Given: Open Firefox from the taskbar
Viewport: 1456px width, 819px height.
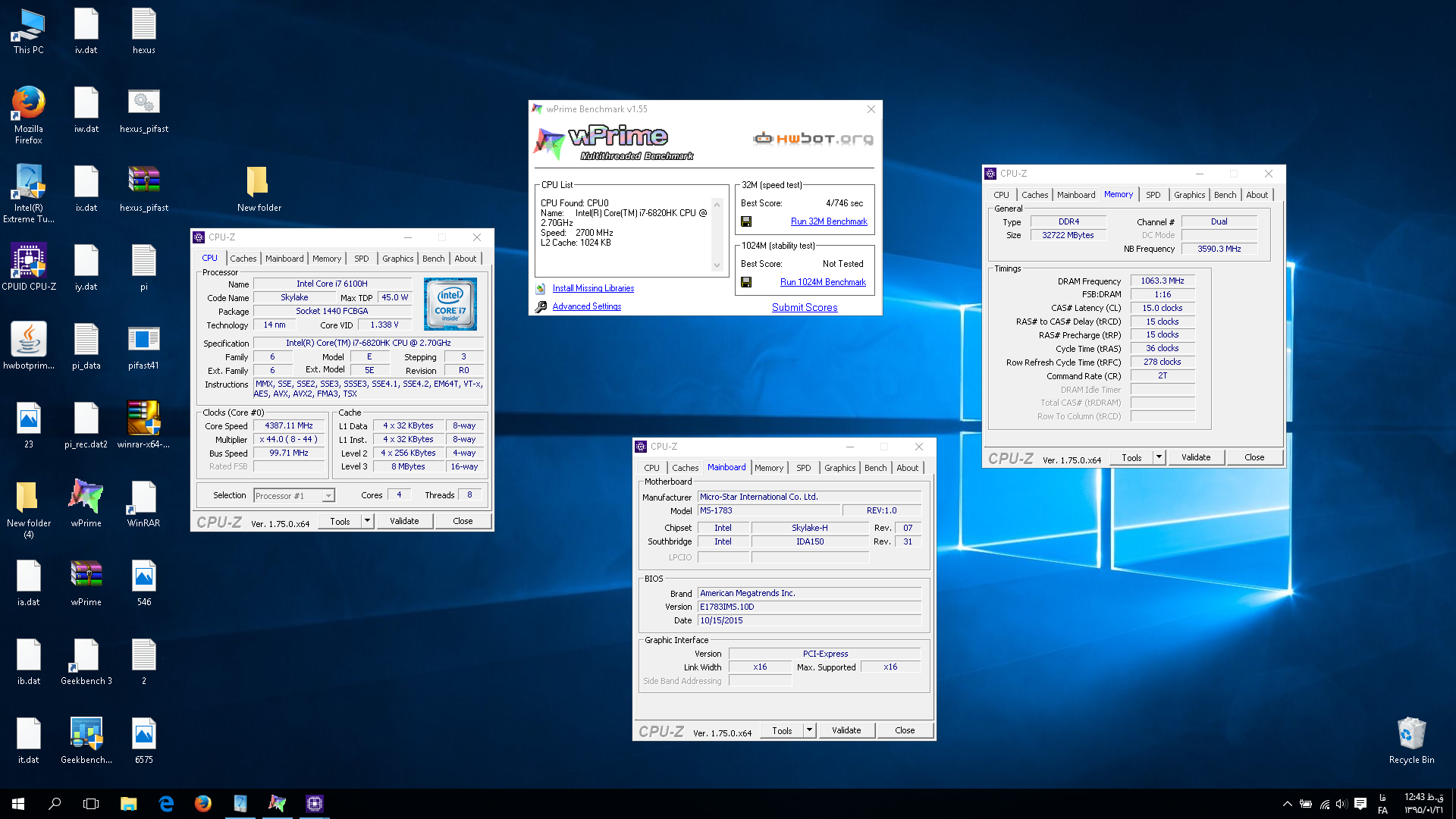Looking at the screenshot, I should pos(202,804).
